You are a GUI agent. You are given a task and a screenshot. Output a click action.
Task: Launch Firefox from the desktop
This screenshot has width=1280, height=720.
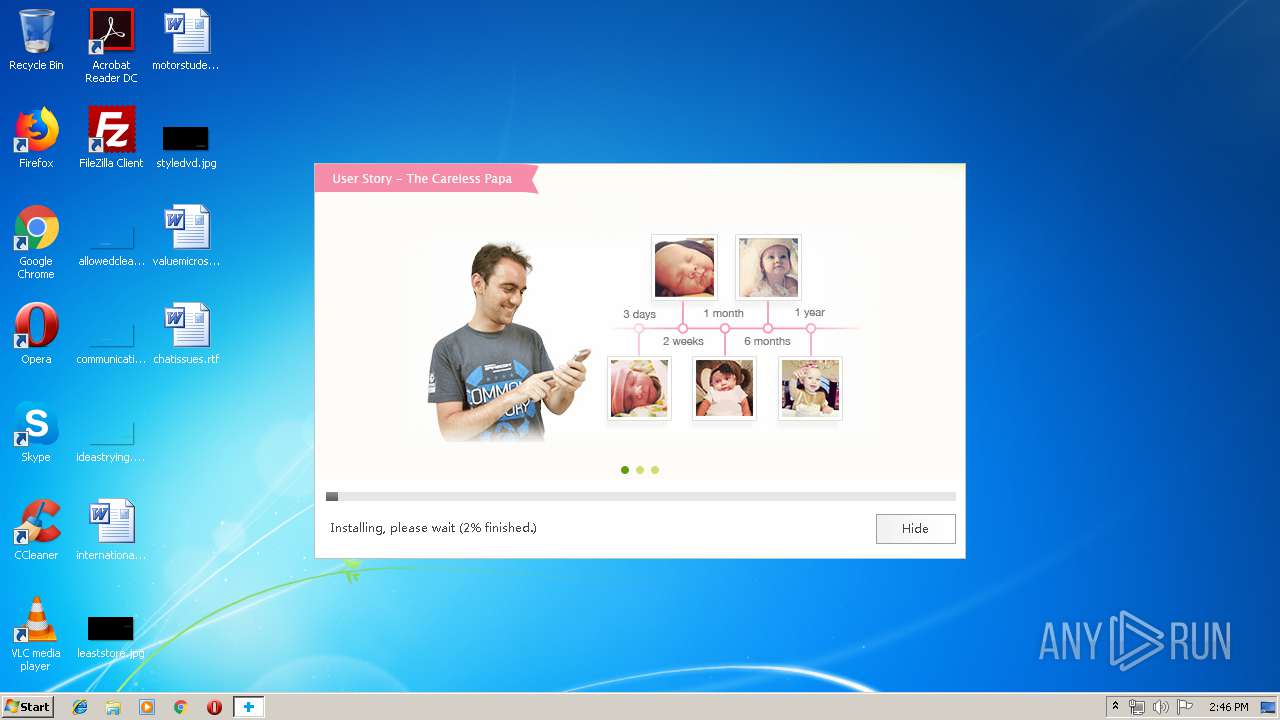point(36,138)
